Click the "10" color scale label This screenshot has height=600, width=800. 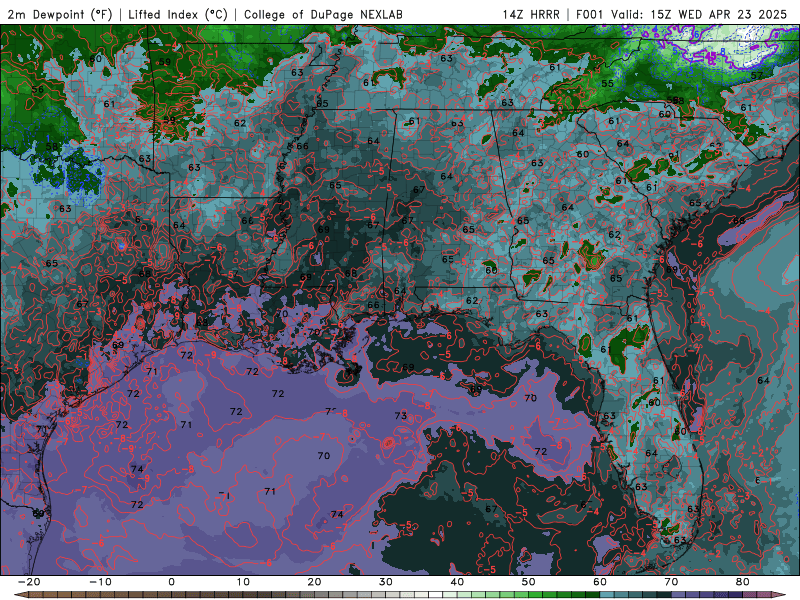coord(243,582)
